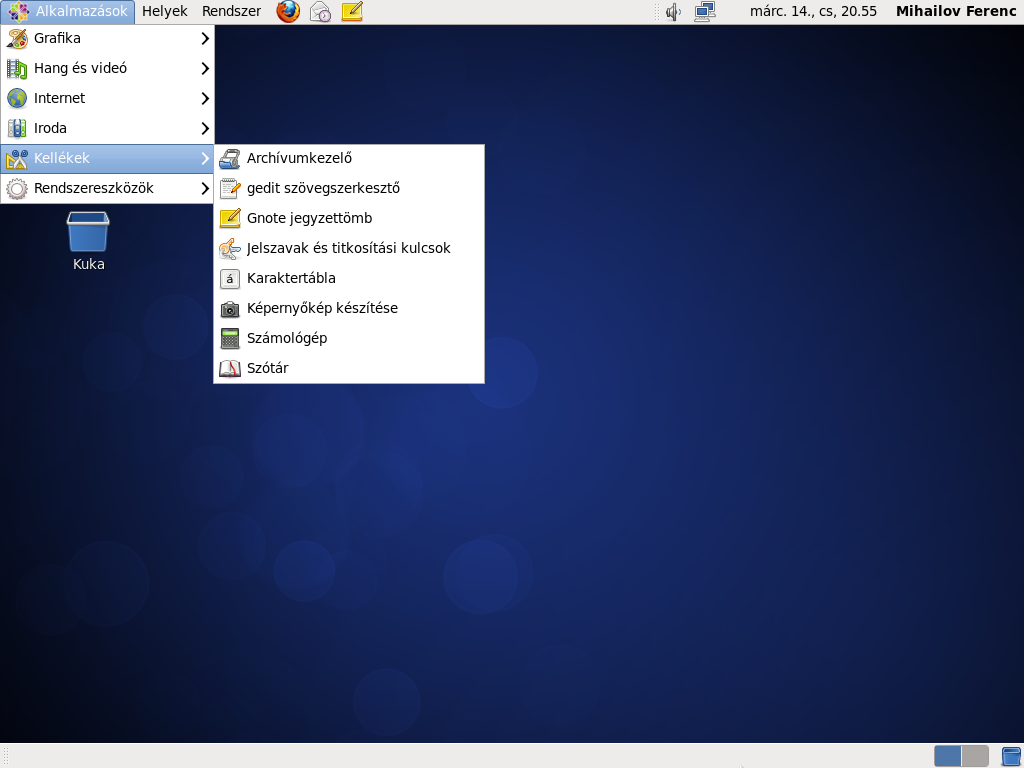Click the Mihailov Ferenc user menu
1024x768 pixels.
point(956,12)
